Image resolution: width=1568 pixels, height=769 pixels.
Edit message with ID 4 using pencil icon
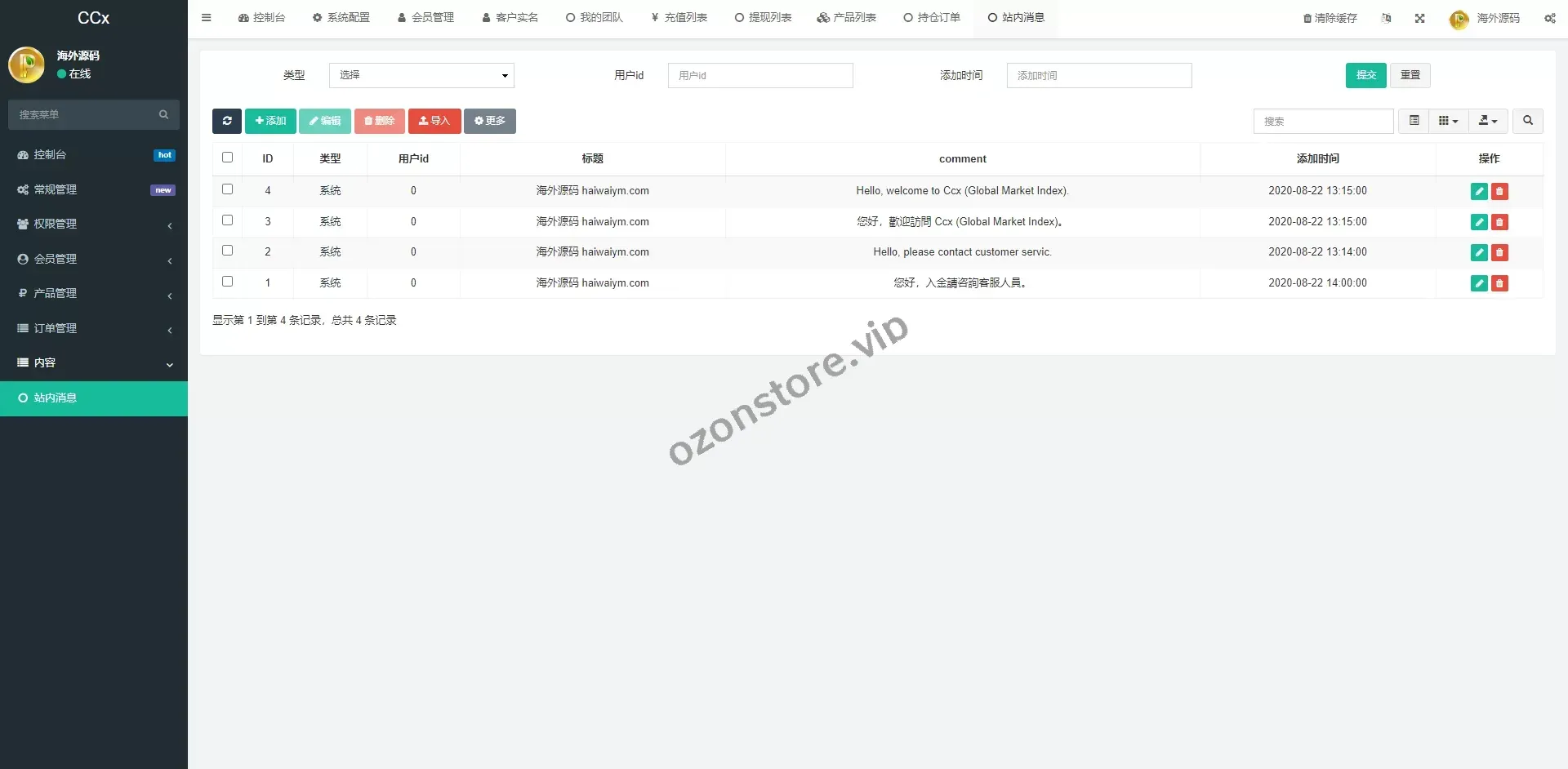(1479, 191)
